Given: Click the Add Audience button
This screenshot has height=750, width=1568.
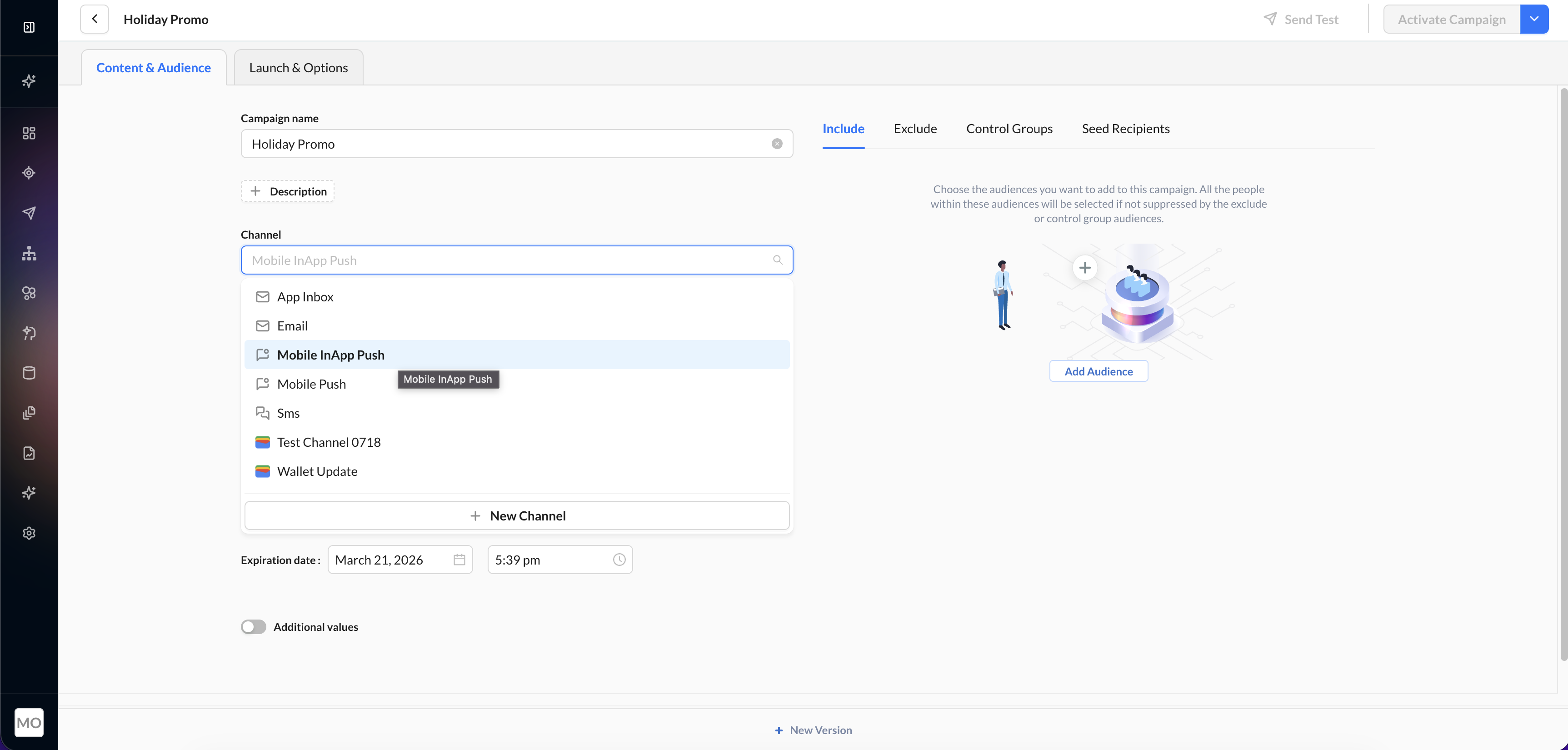Looking at the screenshot, I should click(1098, 371).
